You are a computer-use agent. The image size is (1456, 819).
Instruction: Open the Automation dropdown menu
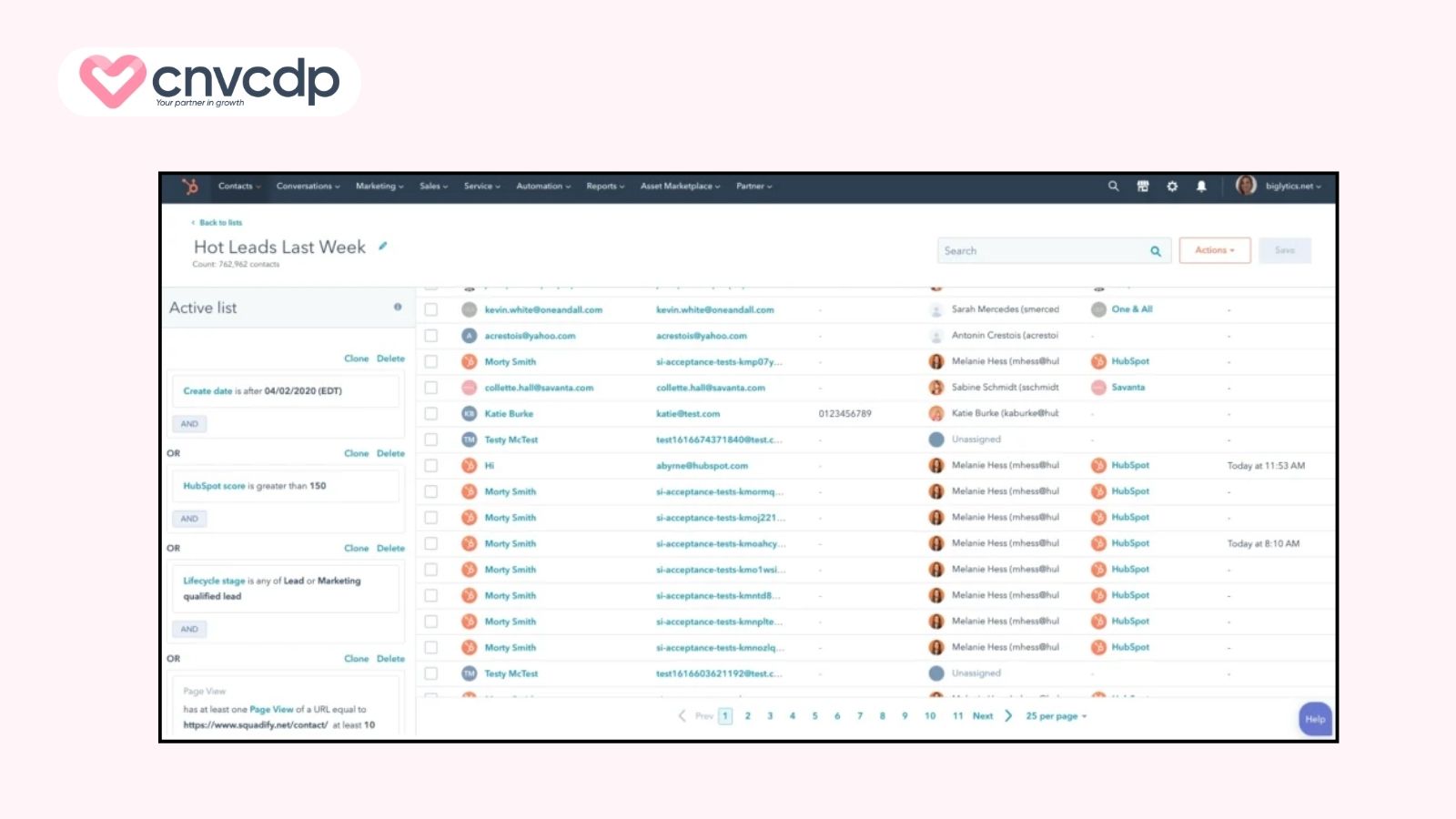(x=543, y=186)
